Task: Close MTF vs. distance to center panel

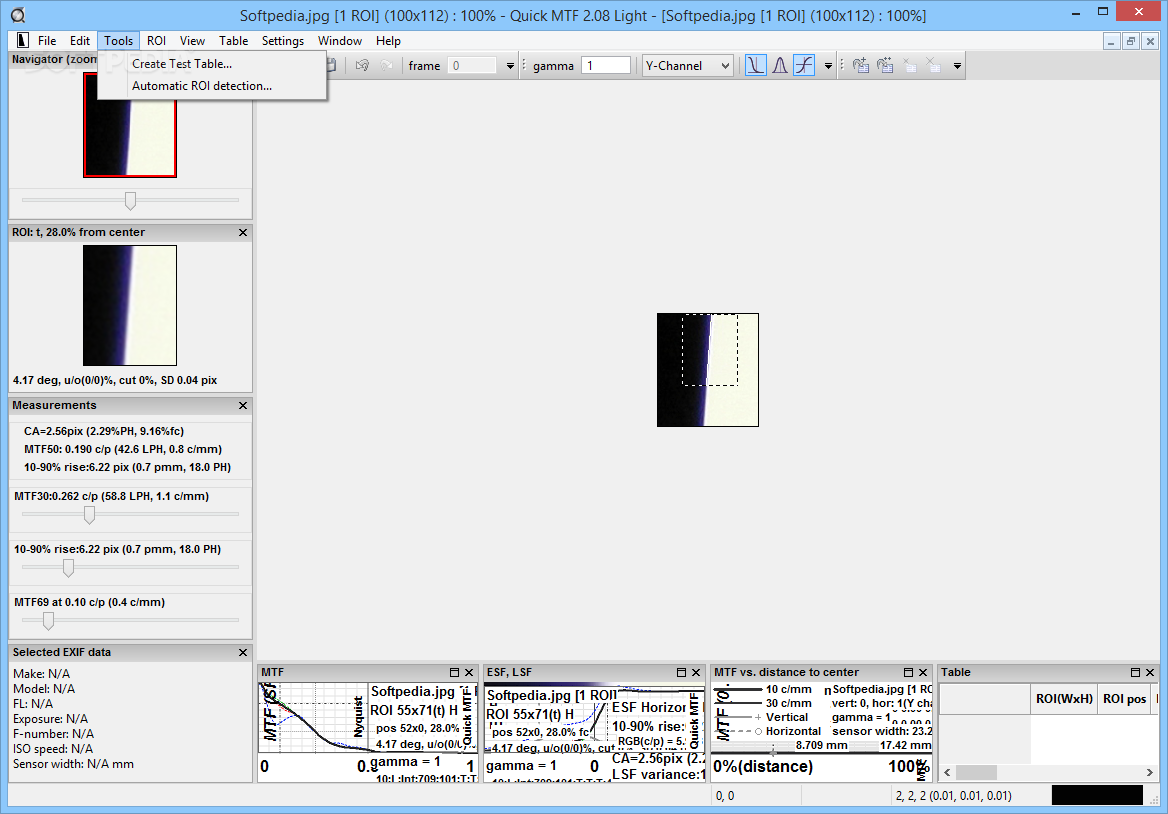Action: coord(923,672)
